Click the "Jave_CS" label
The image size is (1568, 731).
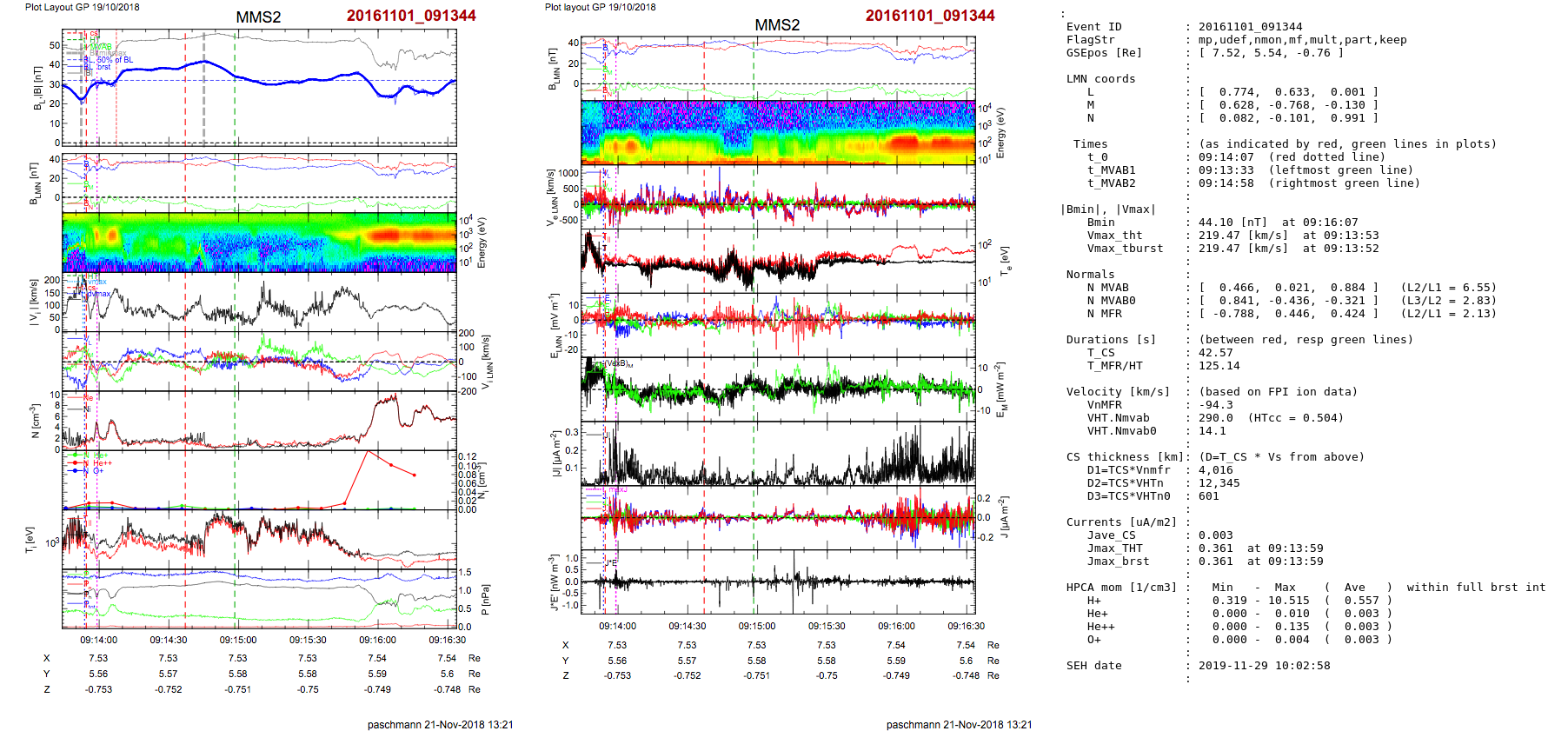[x=1112, y=535]
